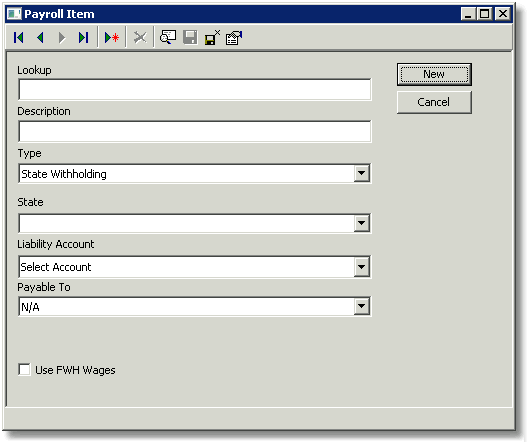The image size is (529, 442).
Task: Open Liability Account dropdown
Action: (x=361, y=267)
